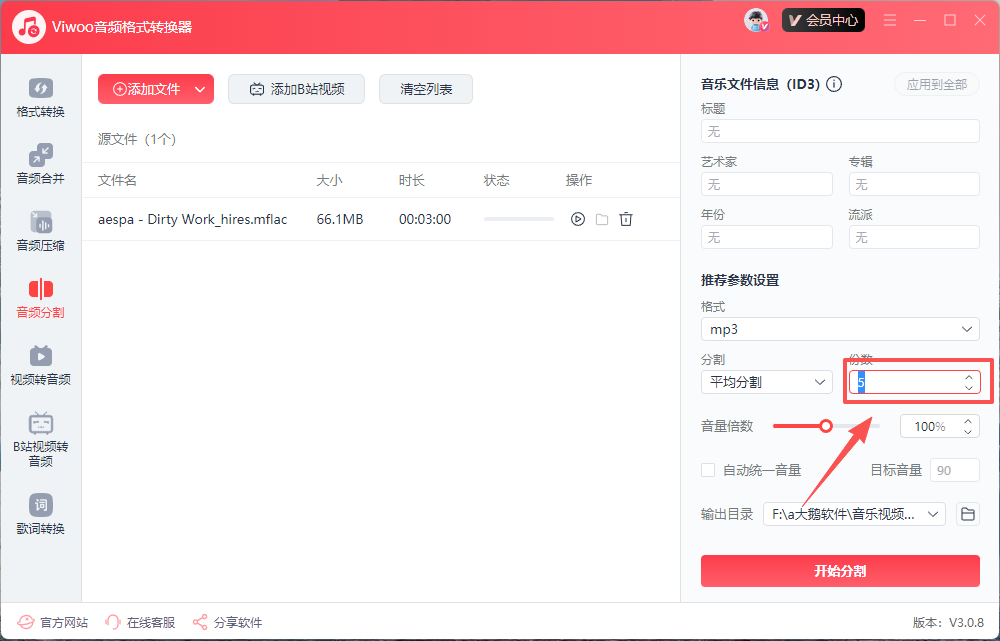Click the 开始分割 start button
The height and width of the screenshot is (641, 1000).
click(840, 571)
